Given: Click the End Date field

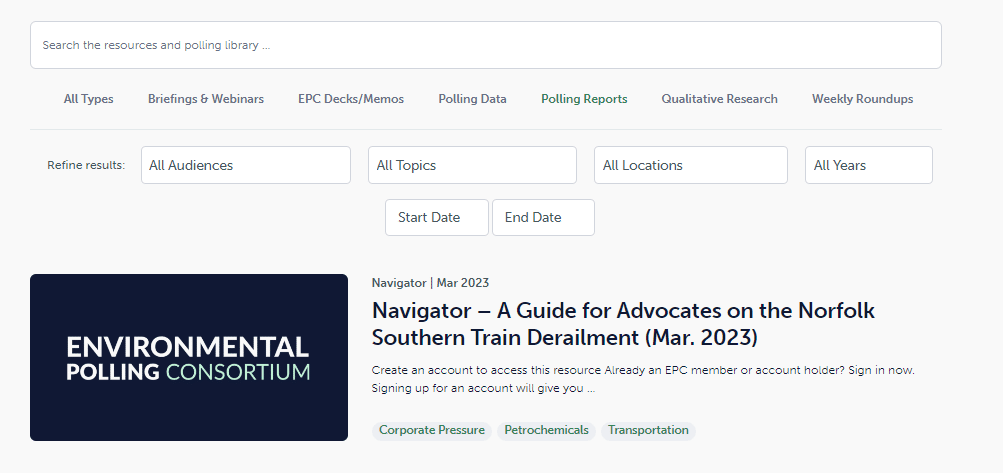Looking at the screenshot, I should 543,217.
